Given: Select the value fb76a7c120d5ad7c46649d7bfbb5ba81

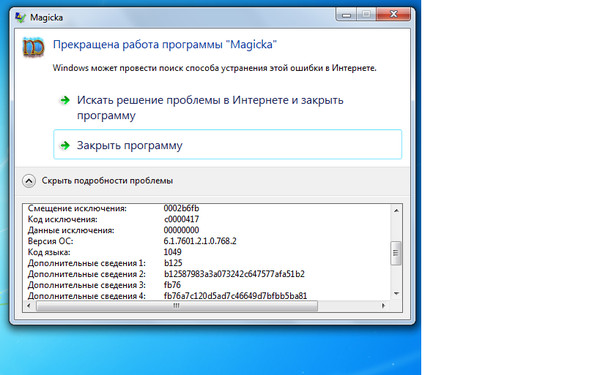Looking at the screenshot, I should click(x=235, y=296).
